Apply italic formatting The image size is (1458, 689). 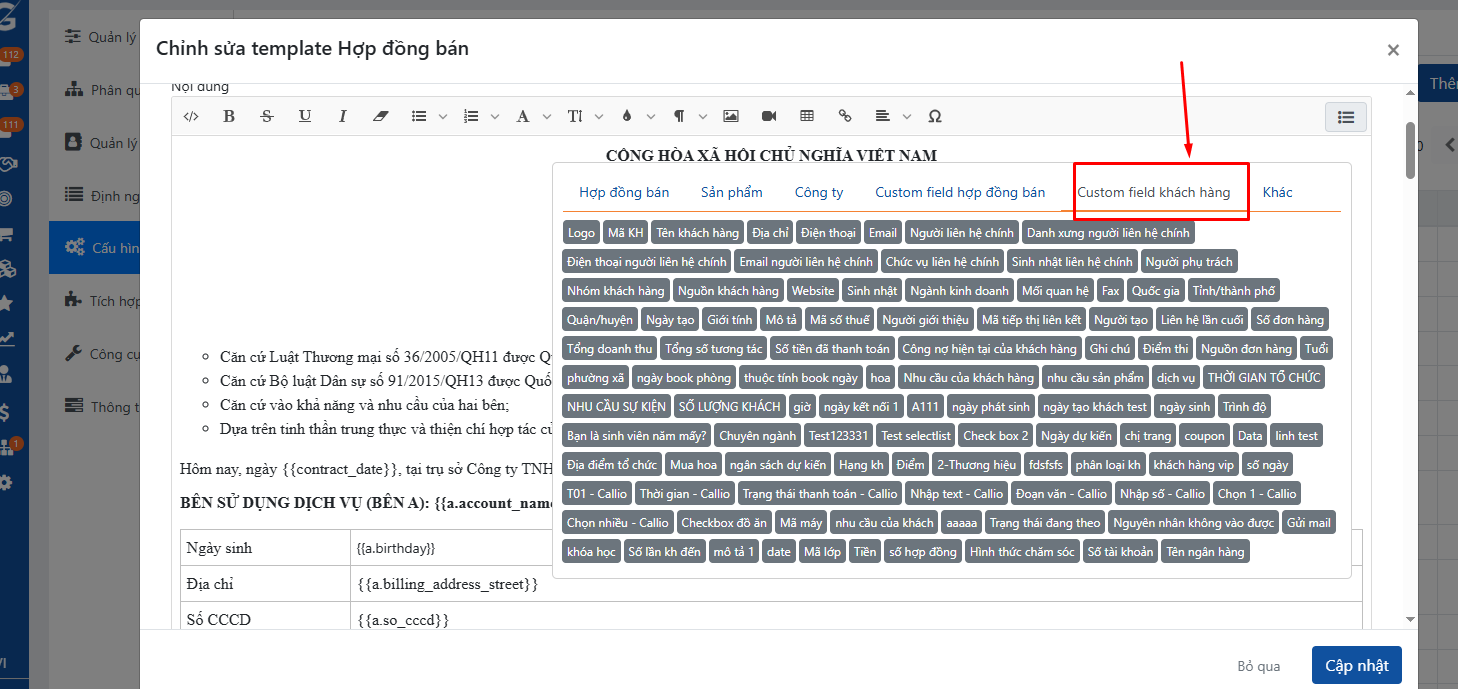click(342, 116)
